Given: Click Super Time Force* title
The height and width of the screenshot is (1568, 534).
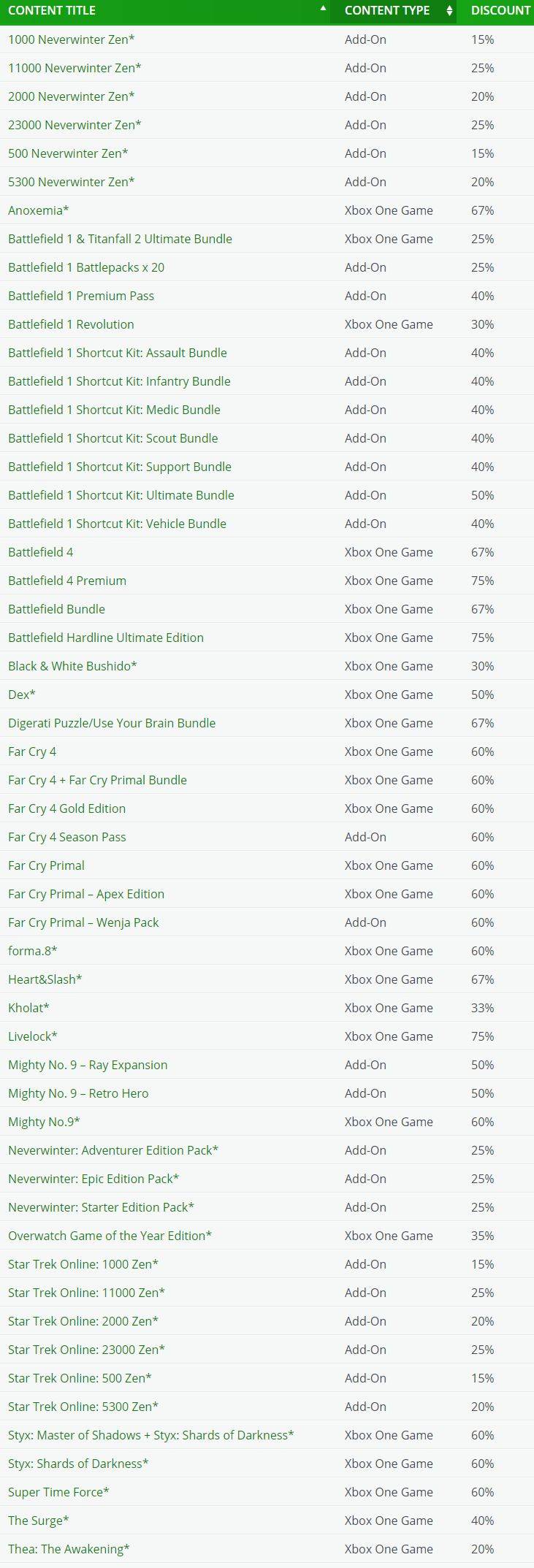Looking at the screenshot, I should pos(58,1492).
